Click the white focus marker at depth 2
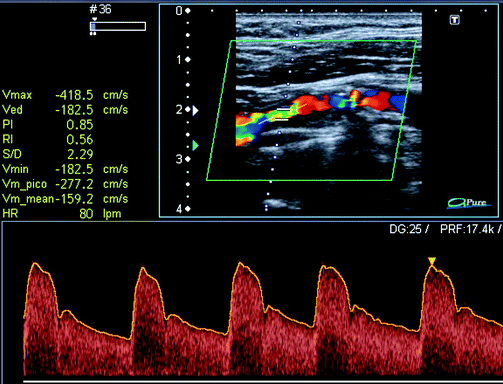Screen dimensions: 503x384 [x=196, y=110]
